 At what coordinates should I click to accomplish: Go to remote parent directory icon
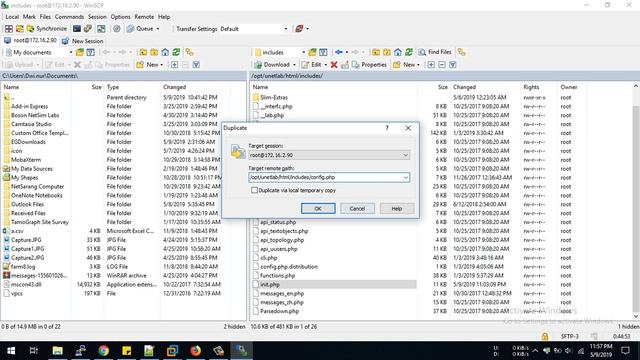pos(376,52)
